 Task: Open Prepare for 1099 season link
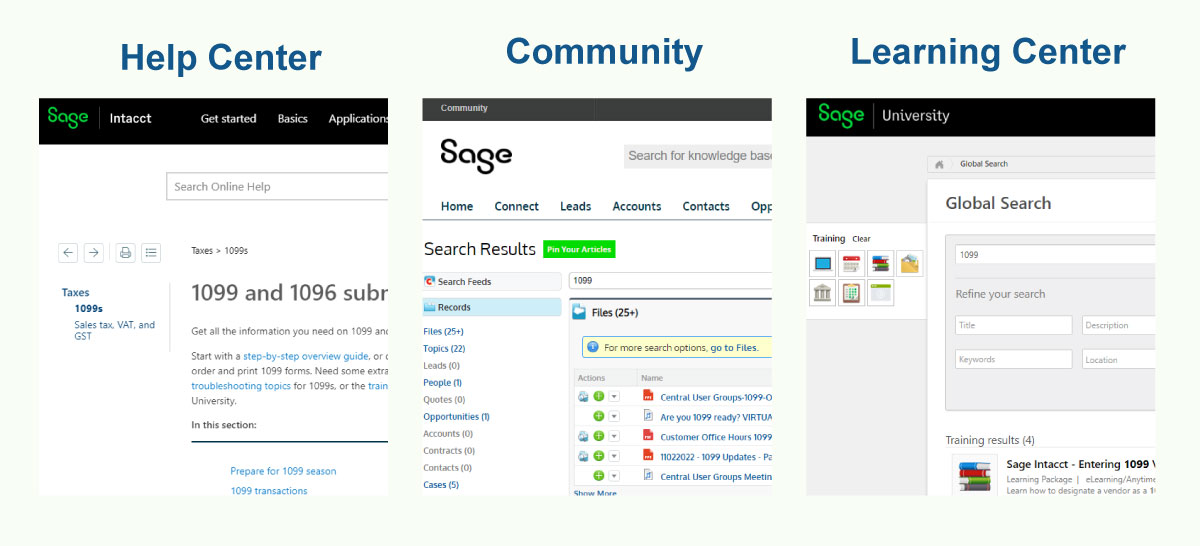pyautogui.click(x=283, y=471)
